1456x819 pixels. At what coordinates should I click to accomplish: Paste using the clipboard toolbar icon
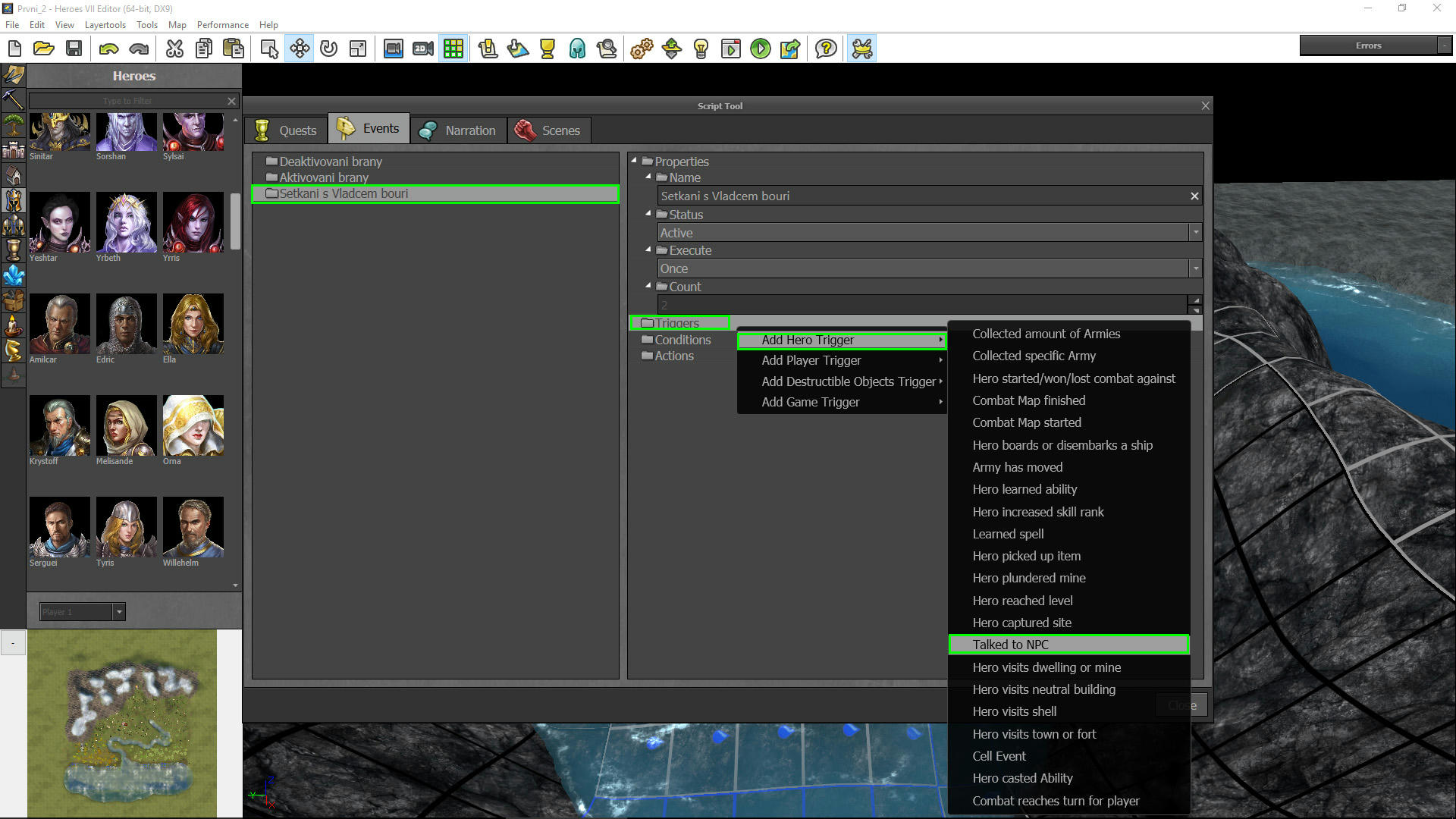coord(234,49)
